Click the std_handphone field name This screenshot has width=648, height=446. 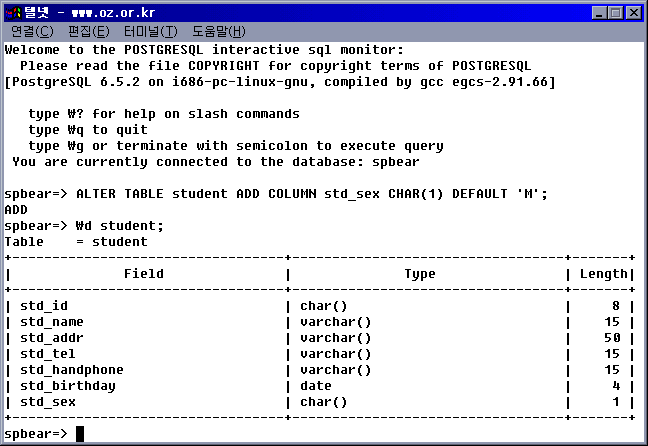click(x=72, y=370)
